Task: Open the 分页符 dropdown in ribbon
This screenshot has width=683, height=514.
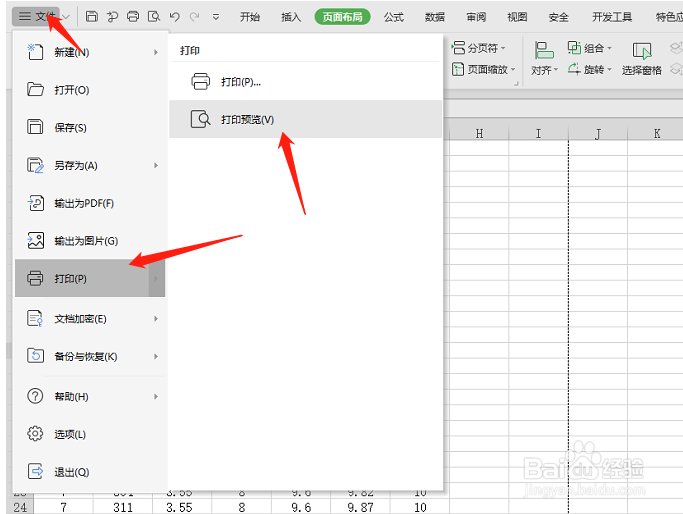Action: tap(479, 48)
